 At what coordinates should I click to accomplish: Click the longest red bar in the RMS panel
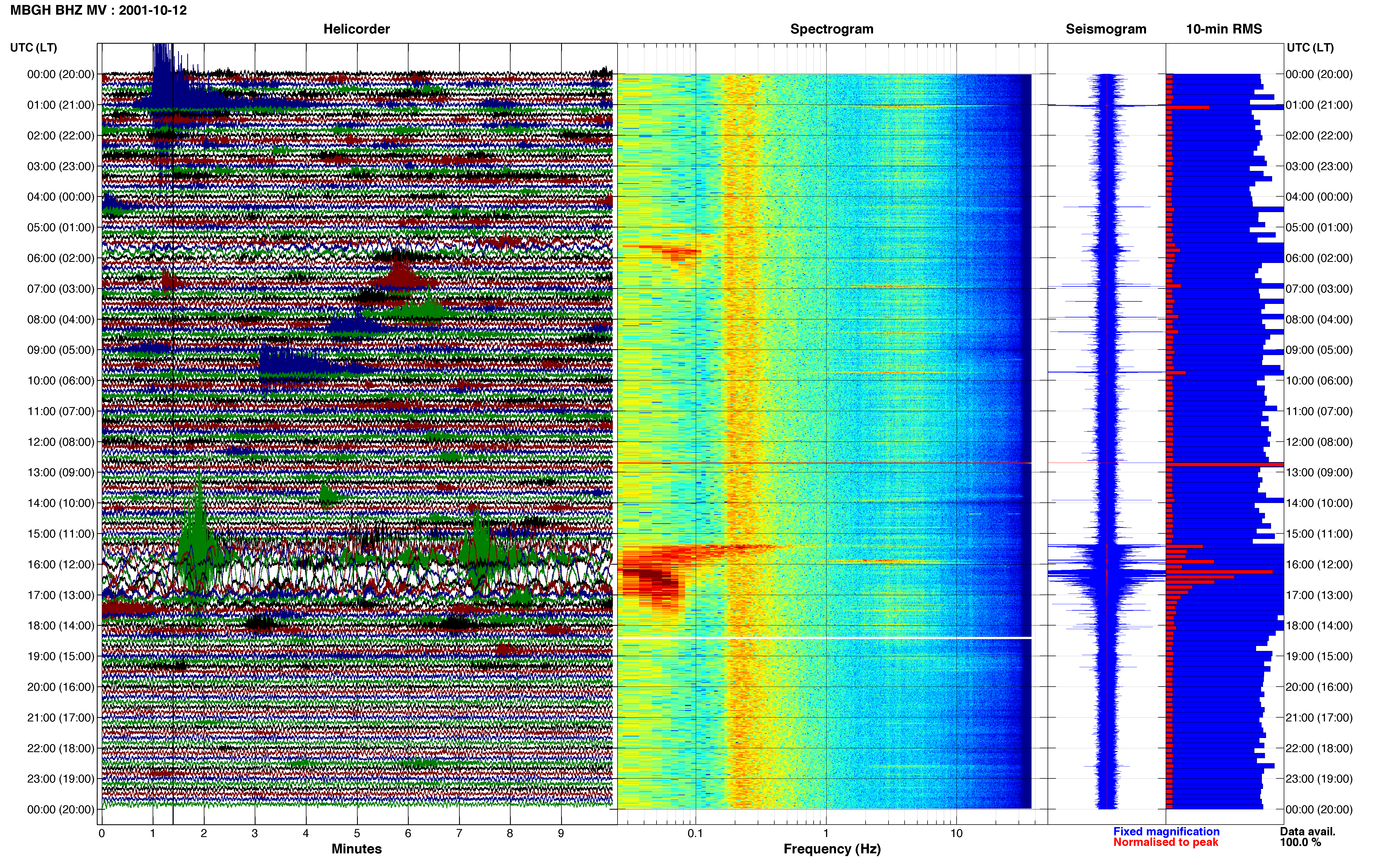[1225, 465]
